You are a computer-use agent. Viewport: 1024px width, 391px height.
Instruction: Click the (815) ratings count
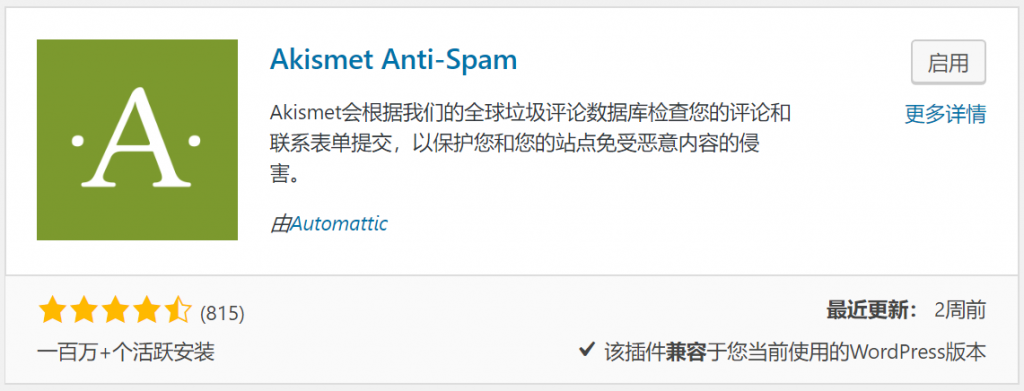[x=222, y=314]
